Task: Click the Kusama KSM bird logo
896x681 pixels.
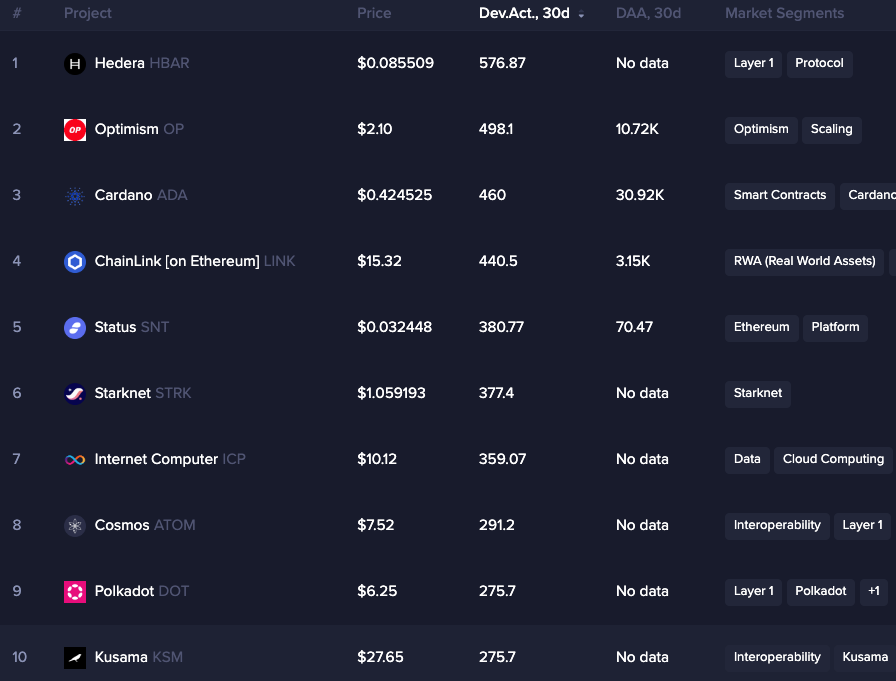Action: tap(75, 658)
